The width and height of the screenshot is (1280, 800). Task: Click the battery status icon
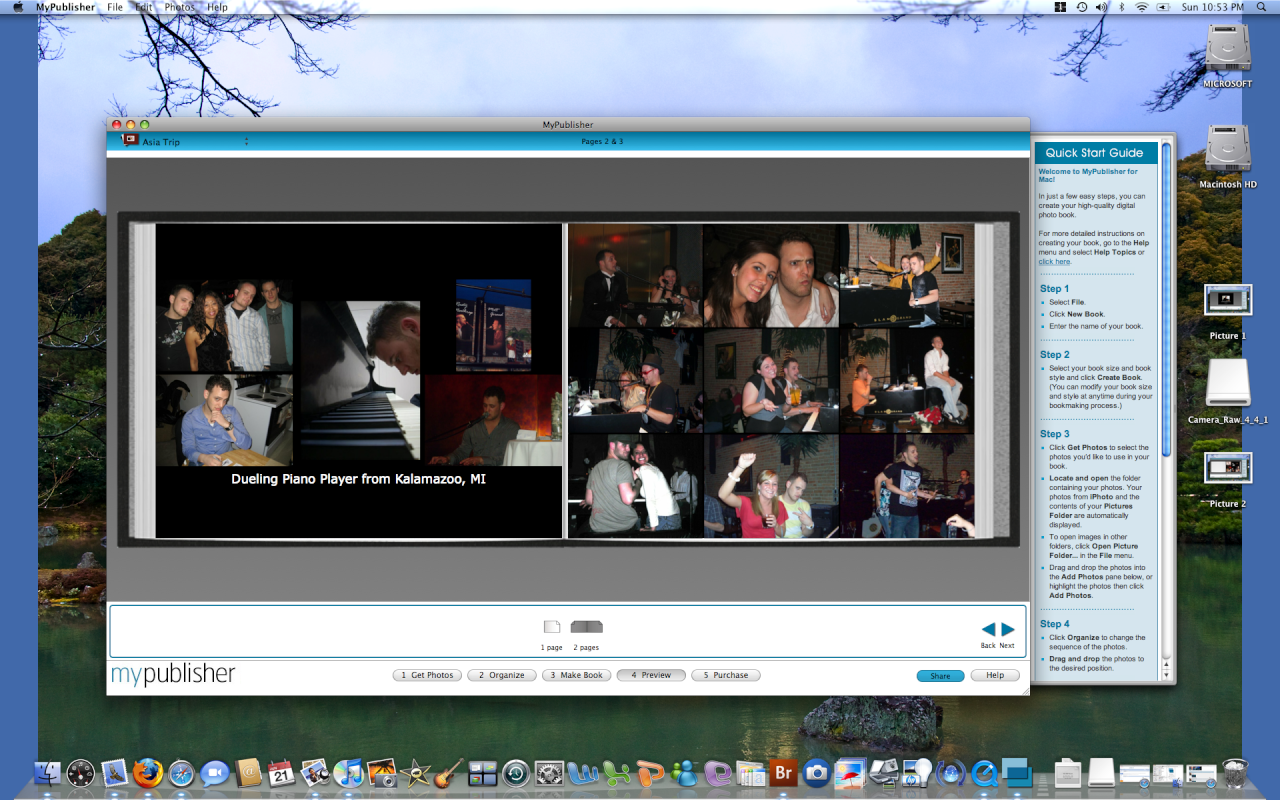(x=1163, y=7)
